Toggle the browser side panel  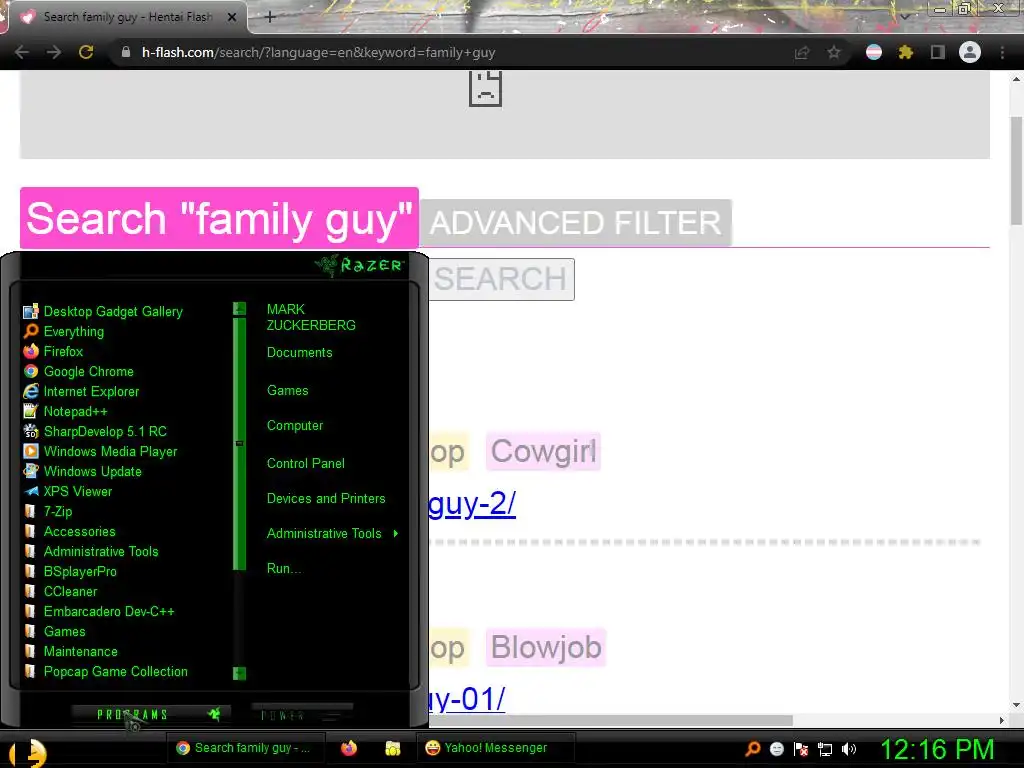point(938,52)
